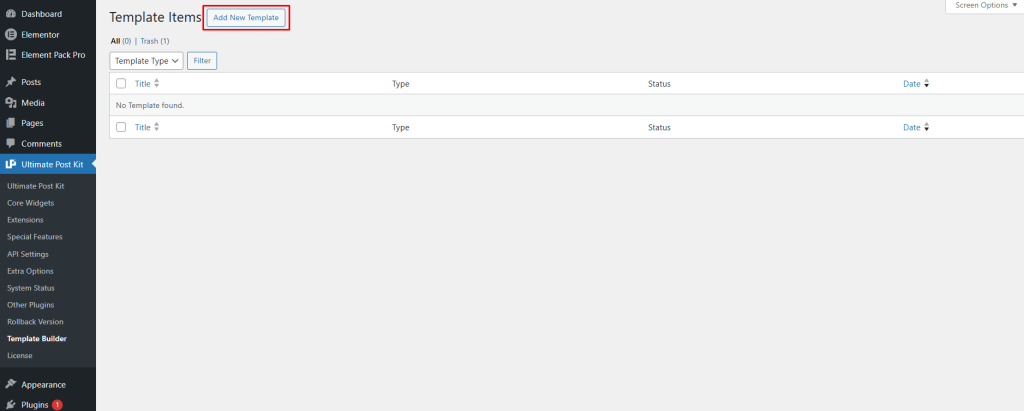Expand the Screen Options panel
Image resolution: width=1024 pixels, height=411 pixels.
click(x=985, y=5)
